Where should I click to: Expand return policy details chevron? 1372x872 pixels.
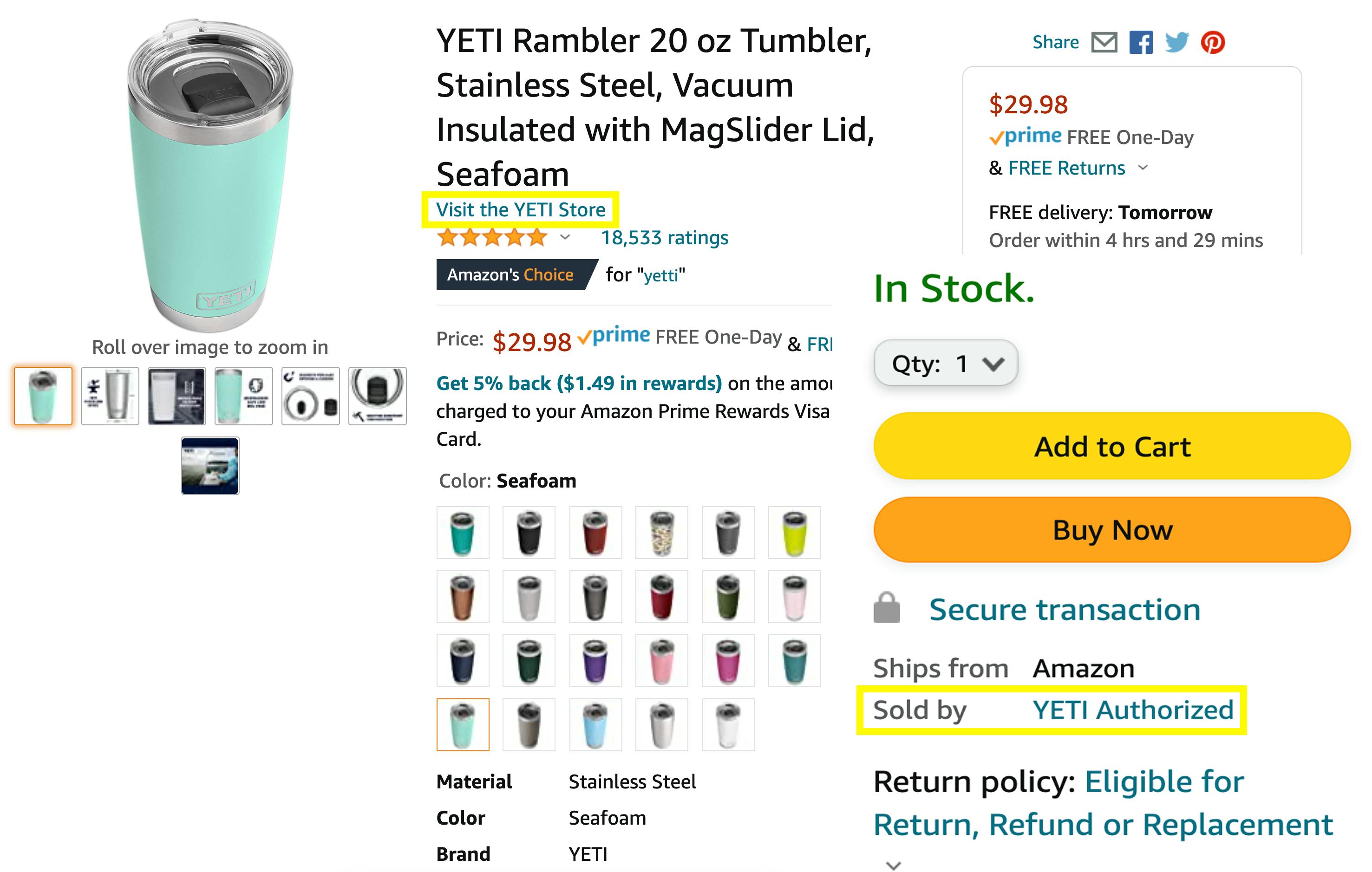pos(894,865)
